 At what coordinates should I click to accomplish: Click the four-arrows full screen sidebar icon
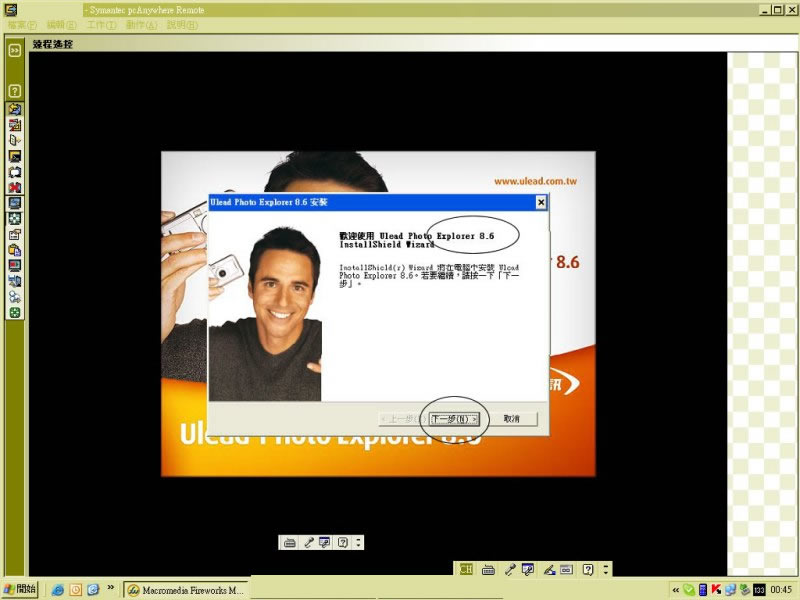15,219
